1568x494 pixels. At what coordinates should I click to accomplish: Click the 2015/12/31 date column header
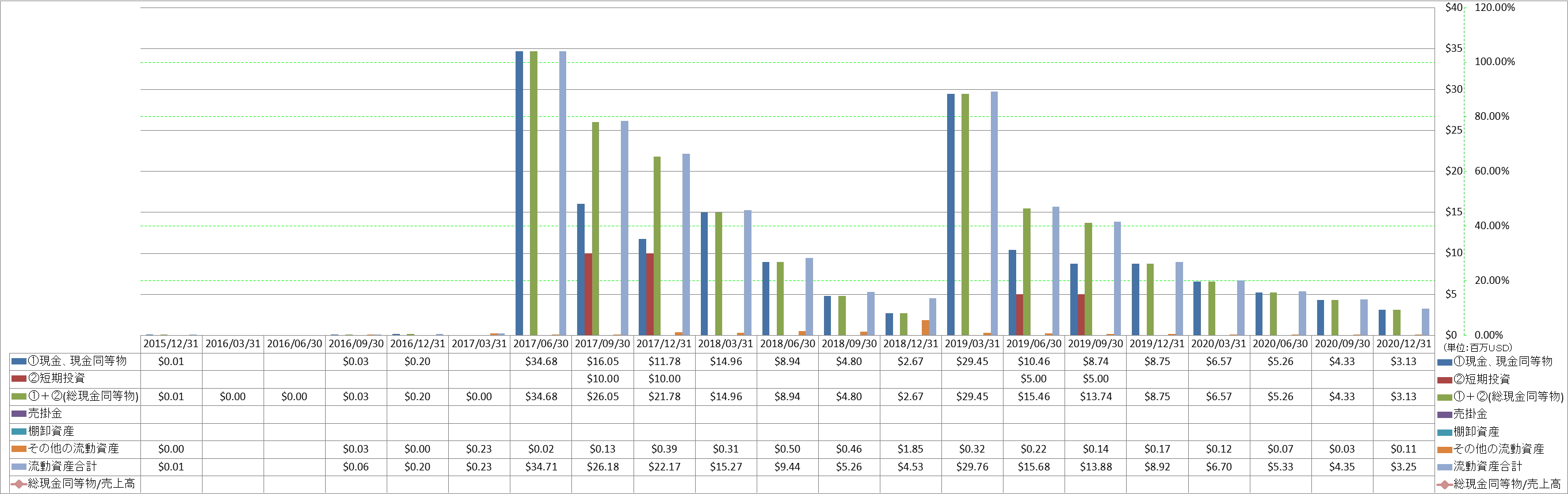171,344
